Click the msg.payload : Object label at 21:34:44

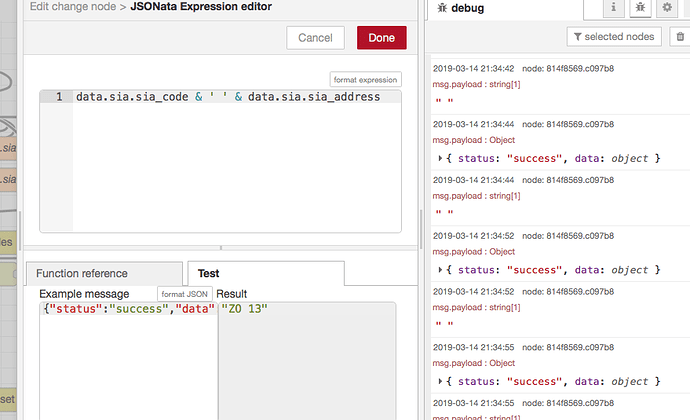point(473,140)
